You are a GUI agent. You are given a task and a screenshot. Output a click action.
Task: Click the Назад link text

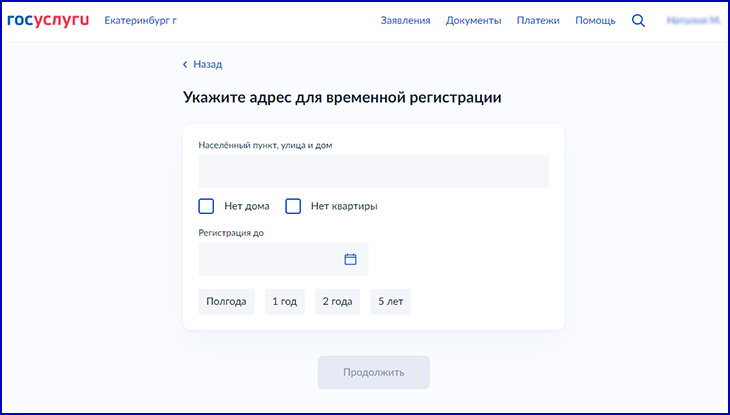[208, 64]
